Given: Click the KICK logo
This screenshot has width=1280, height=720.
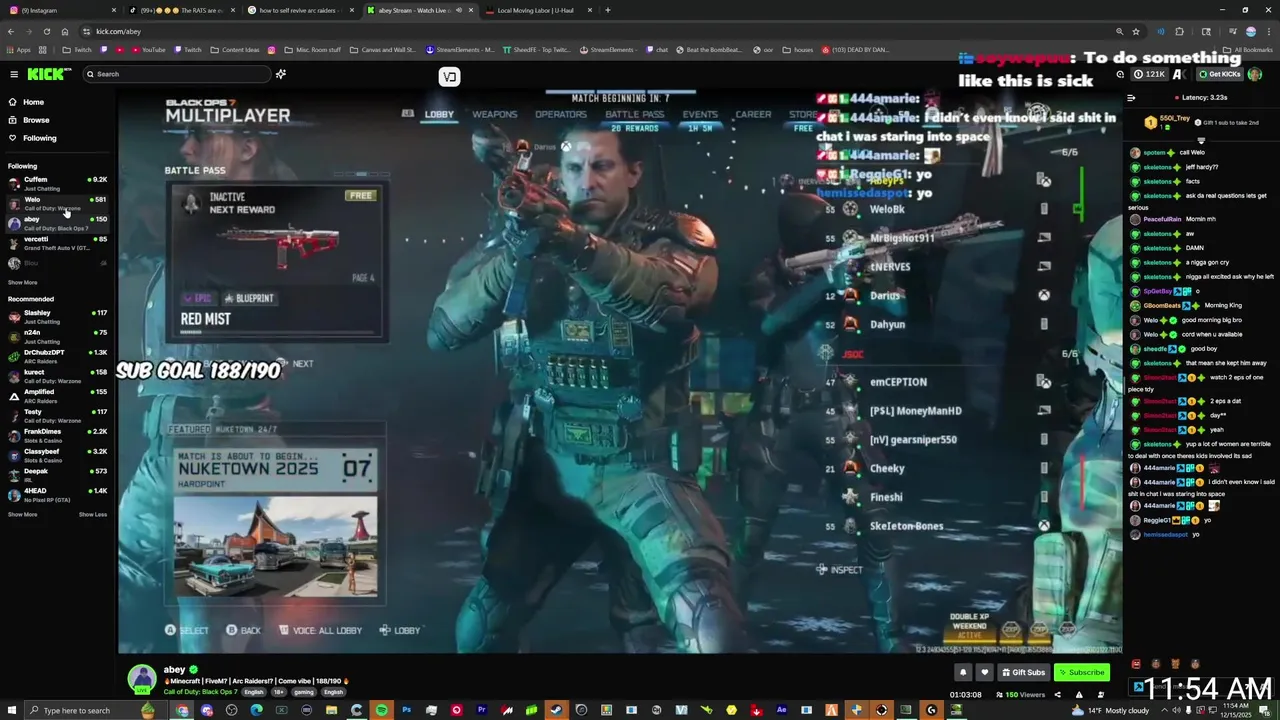Looking at the screenshot, I should pyautogui.click(x=49, y=74).
